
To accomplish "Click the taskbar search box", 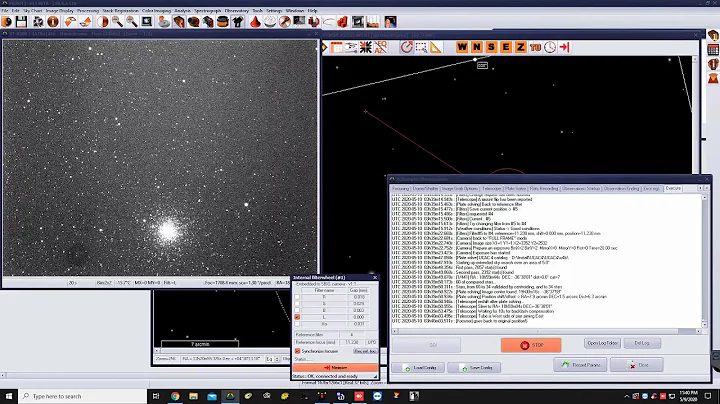I will [x=83, y=396].
